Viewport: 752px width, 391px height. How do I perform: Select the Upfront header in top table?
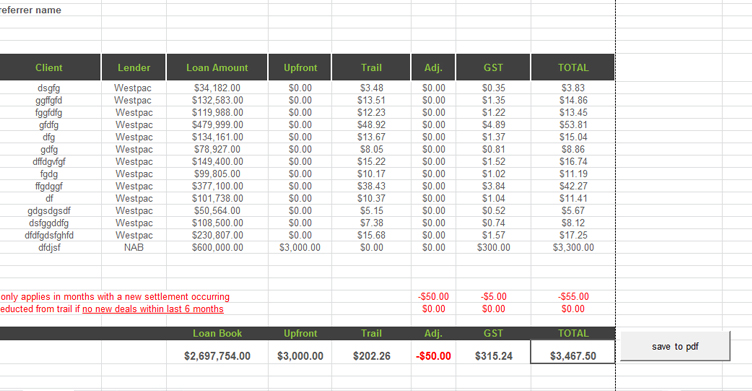pos(300,68)
